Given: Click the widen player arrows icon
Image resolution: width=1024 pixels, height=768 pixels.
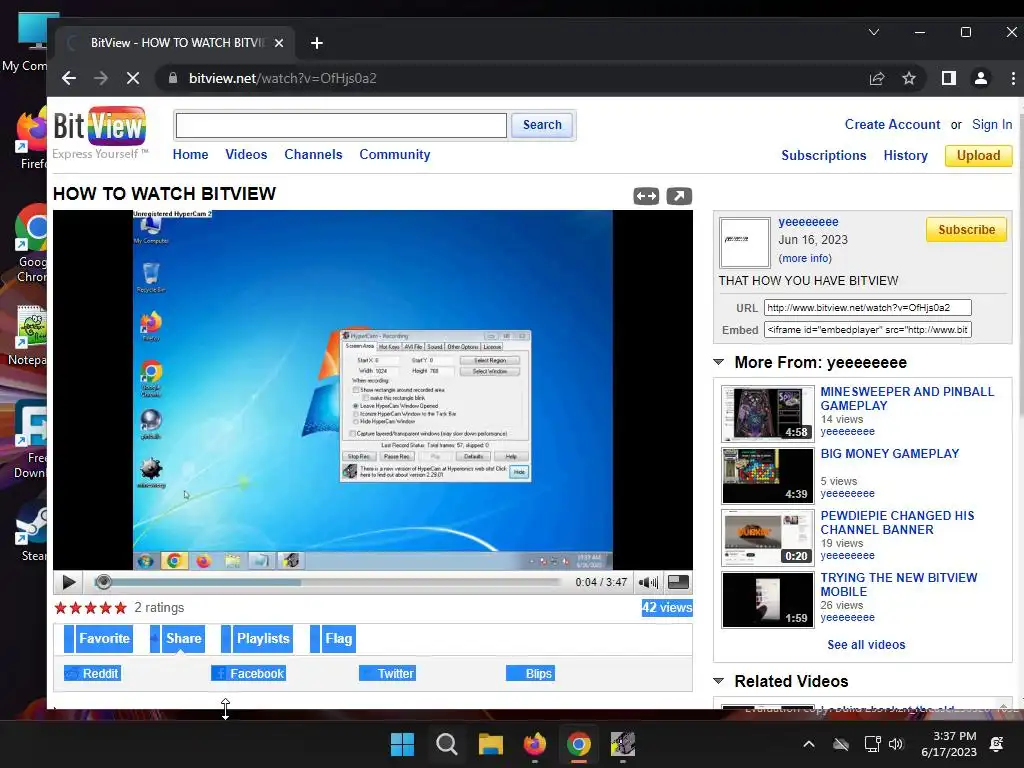Looking at the screenshot, I should (x=646, y=196).
